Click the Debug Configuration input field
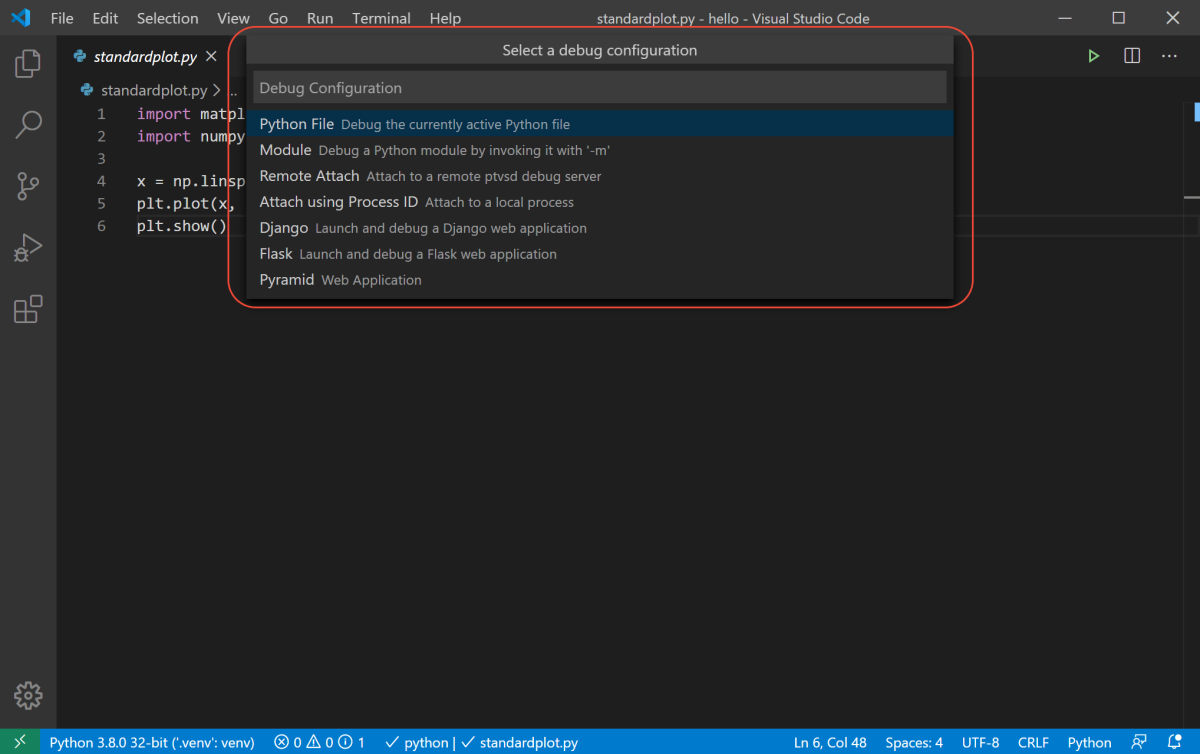 tap(599, 87)
